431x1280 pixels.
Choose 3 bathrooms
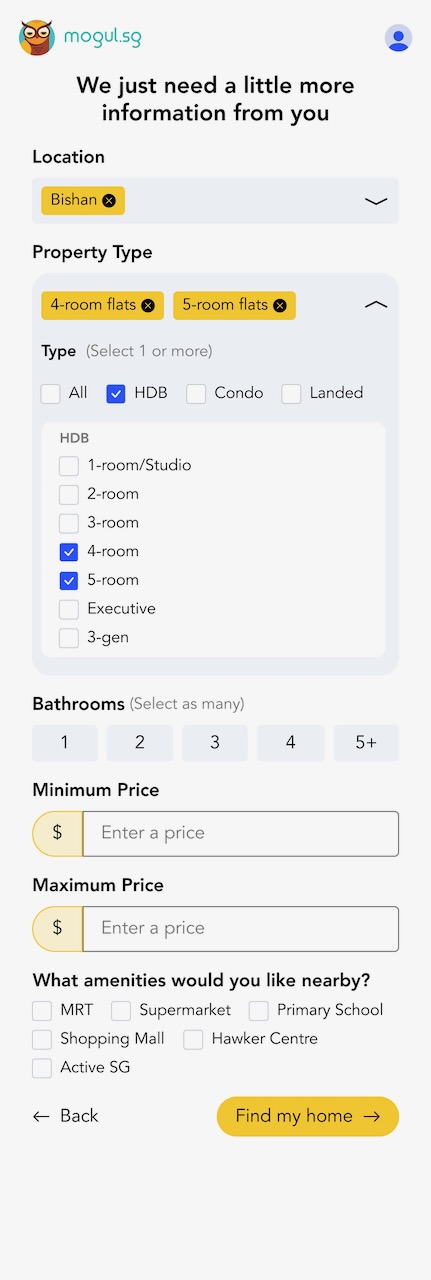215,743
